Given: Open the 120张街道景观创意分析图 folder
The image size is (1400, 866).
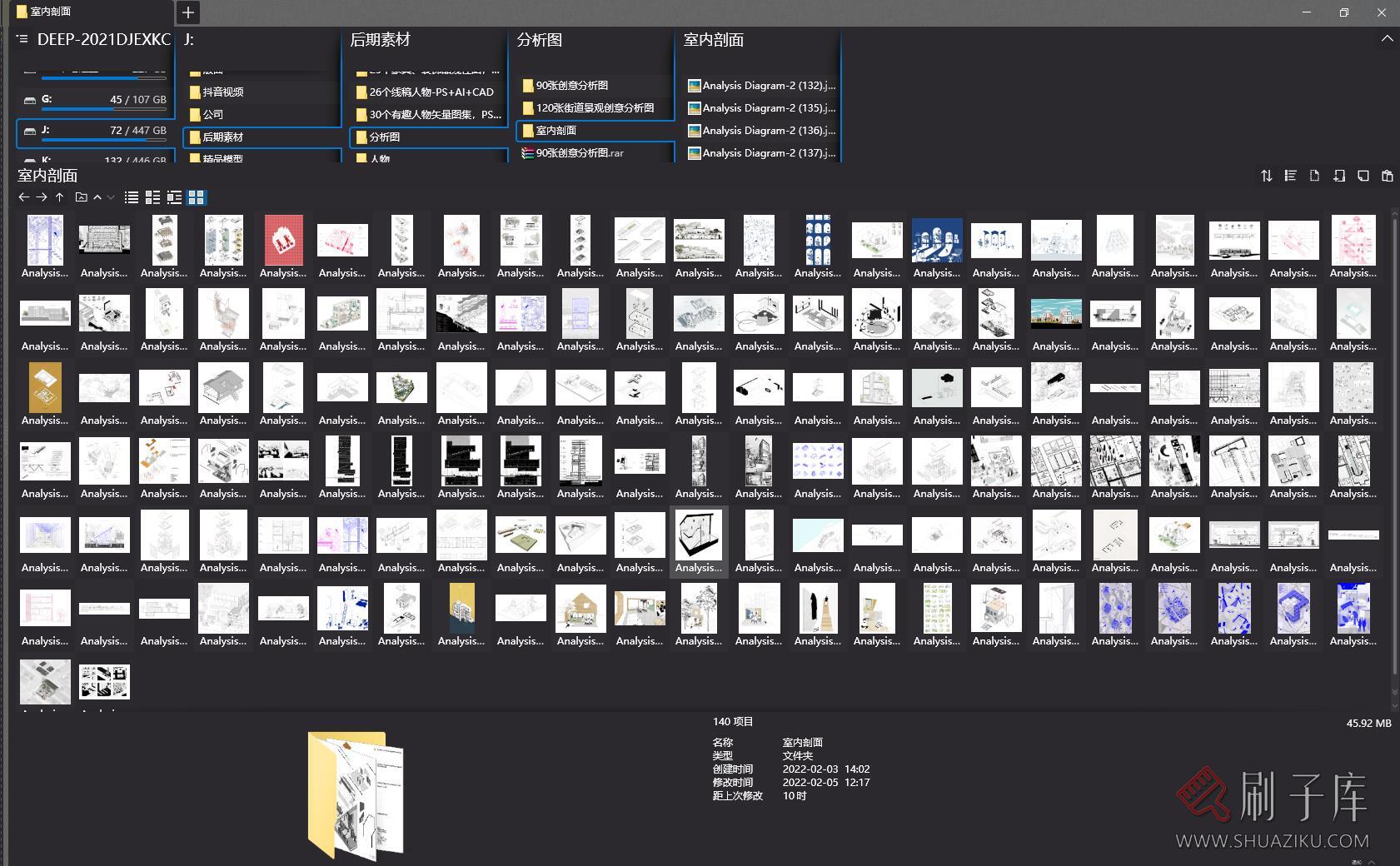Looking at the screenshot, I should click(x=594, y=108).
